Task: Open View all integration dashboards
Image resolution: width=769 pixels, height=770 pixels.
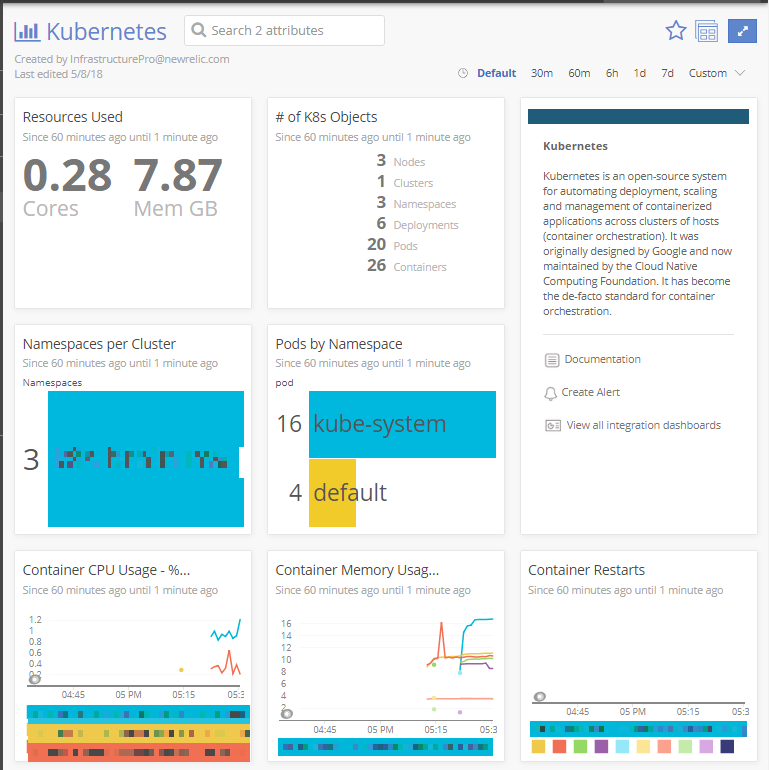Action: pyautogui.click(x=643, y=425)
